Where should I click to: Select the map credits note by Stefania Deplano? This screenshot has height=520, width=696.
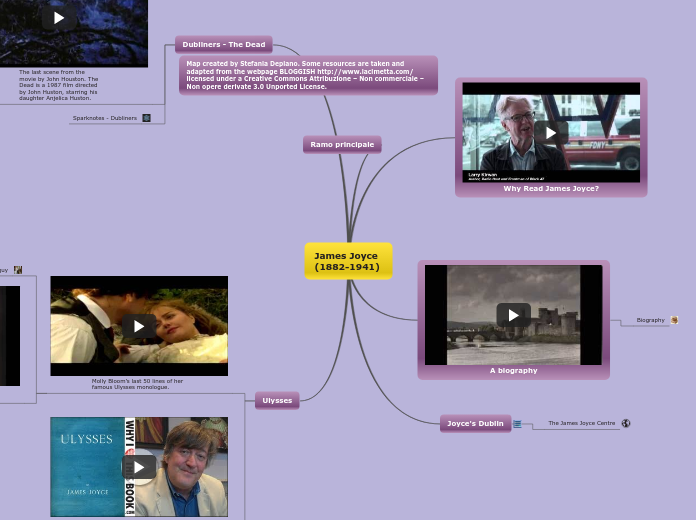308,75
